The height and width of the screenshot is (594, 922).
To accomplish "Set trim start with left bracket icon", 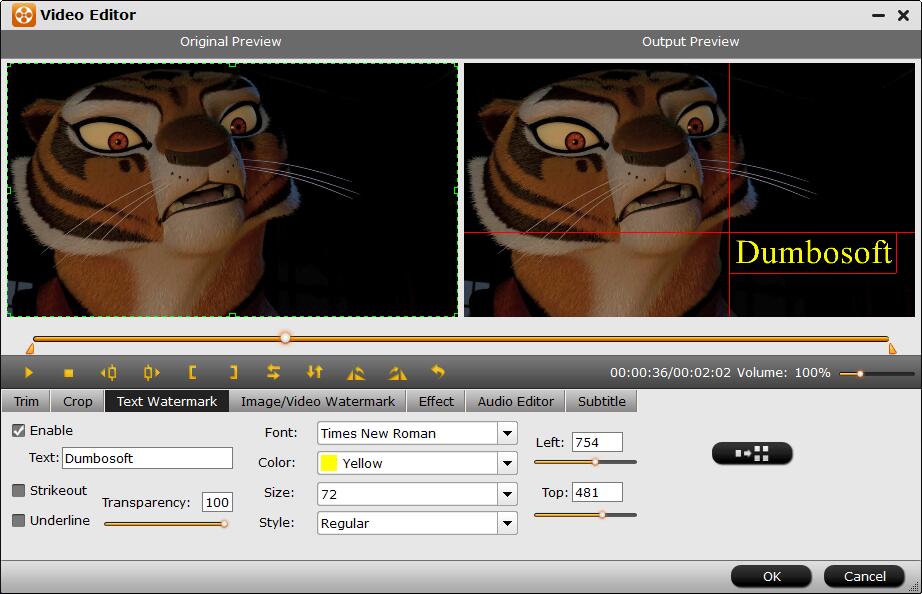I will tap(192, 373).
